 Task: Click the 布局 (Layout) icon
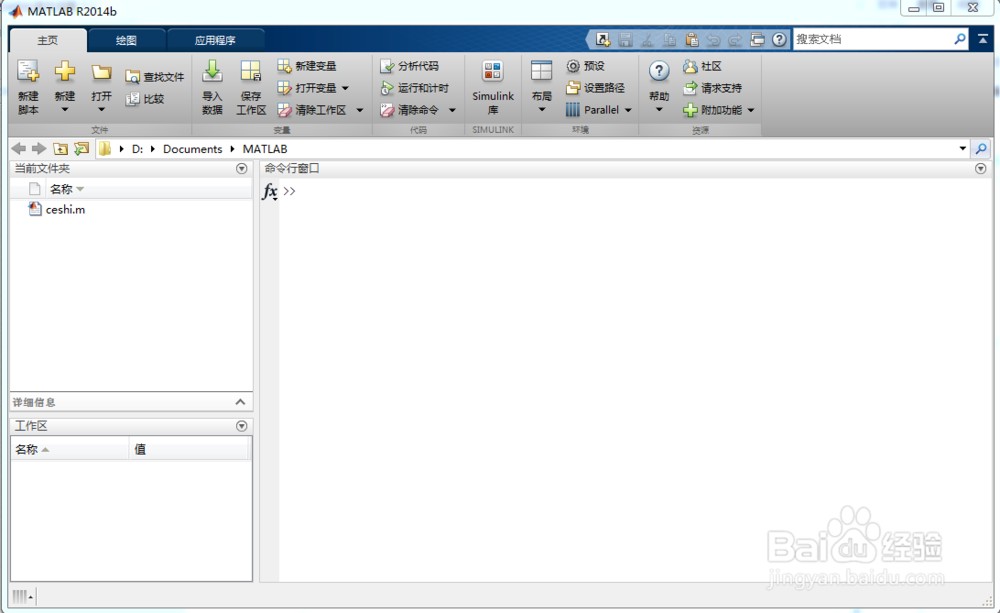point(541,71)
